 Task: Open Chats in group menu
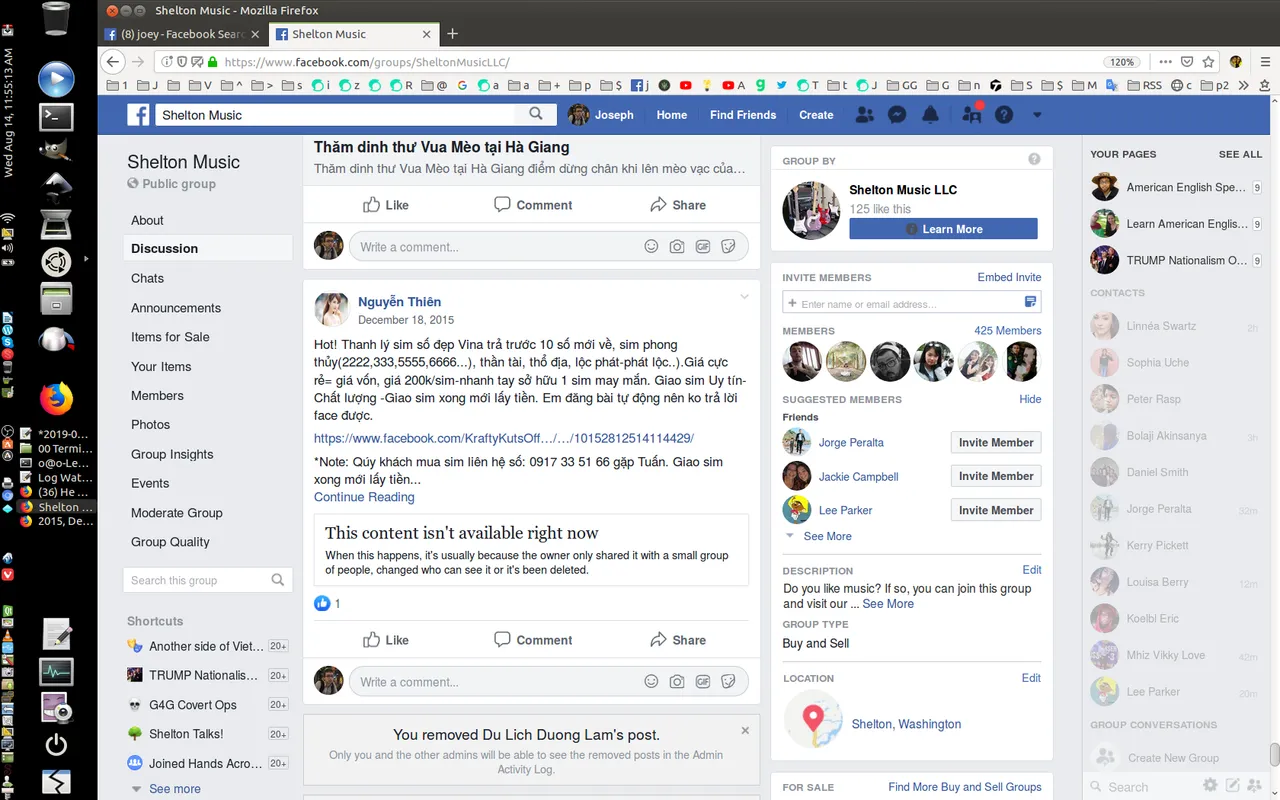tap(147, 278)
